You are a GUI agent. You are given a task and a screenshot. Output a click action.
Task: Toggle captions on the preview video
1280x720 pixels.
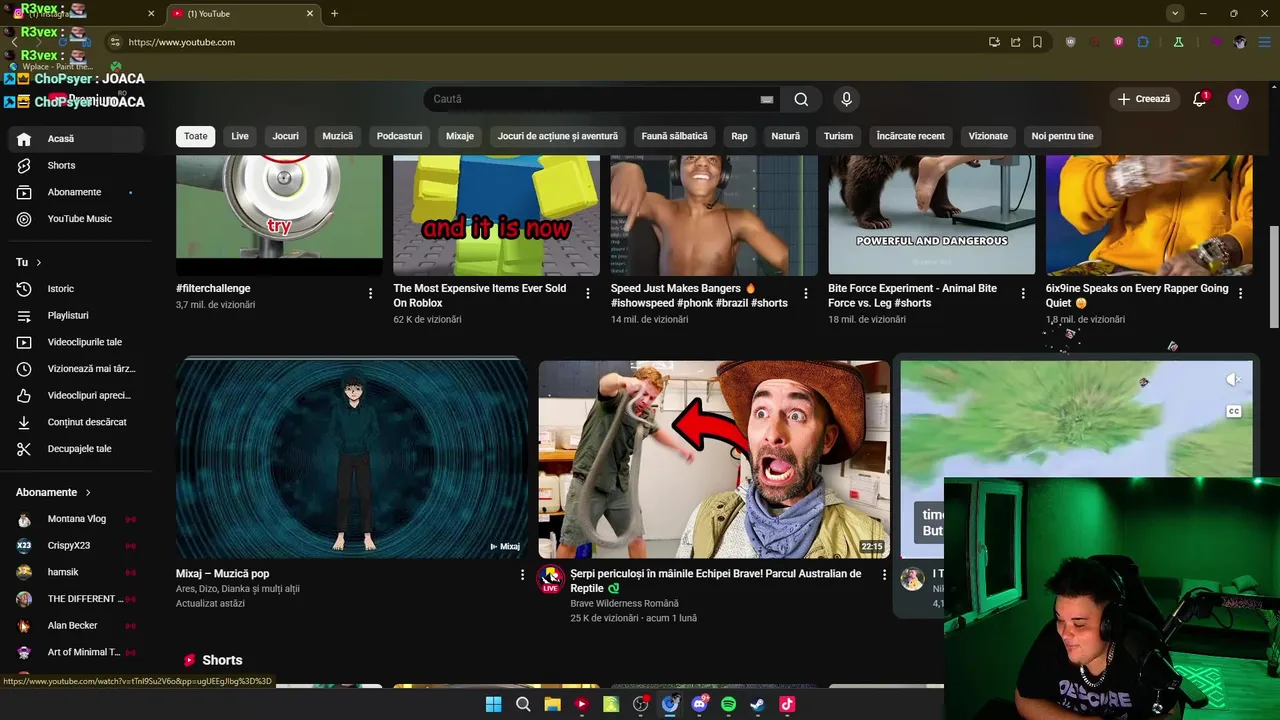click(x=1234, y=411)
